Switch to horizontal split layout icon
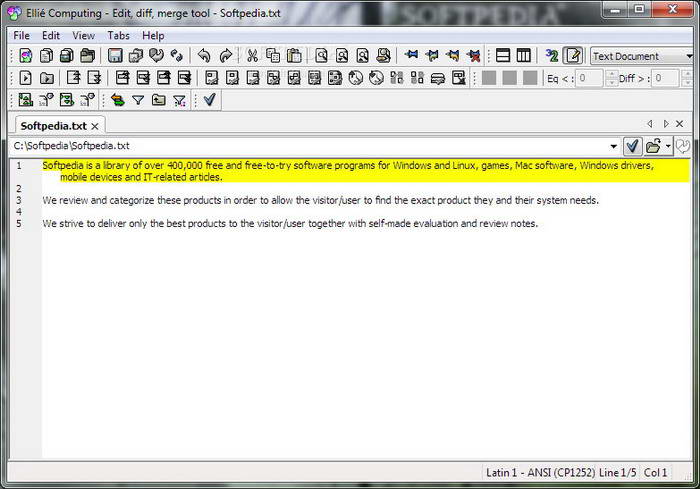The image size is (700, 489). click(503, 56)
